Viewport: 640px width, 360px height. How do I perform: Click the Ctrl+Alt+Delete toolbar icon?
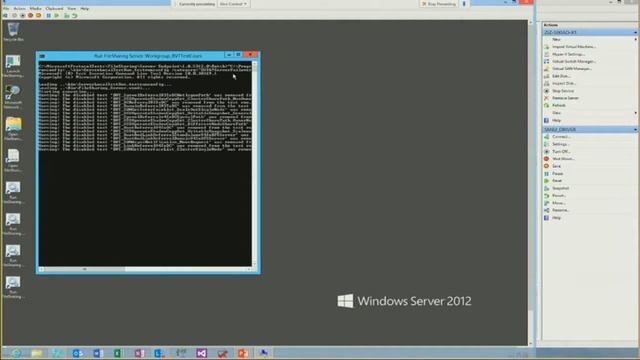coord(5,16)
